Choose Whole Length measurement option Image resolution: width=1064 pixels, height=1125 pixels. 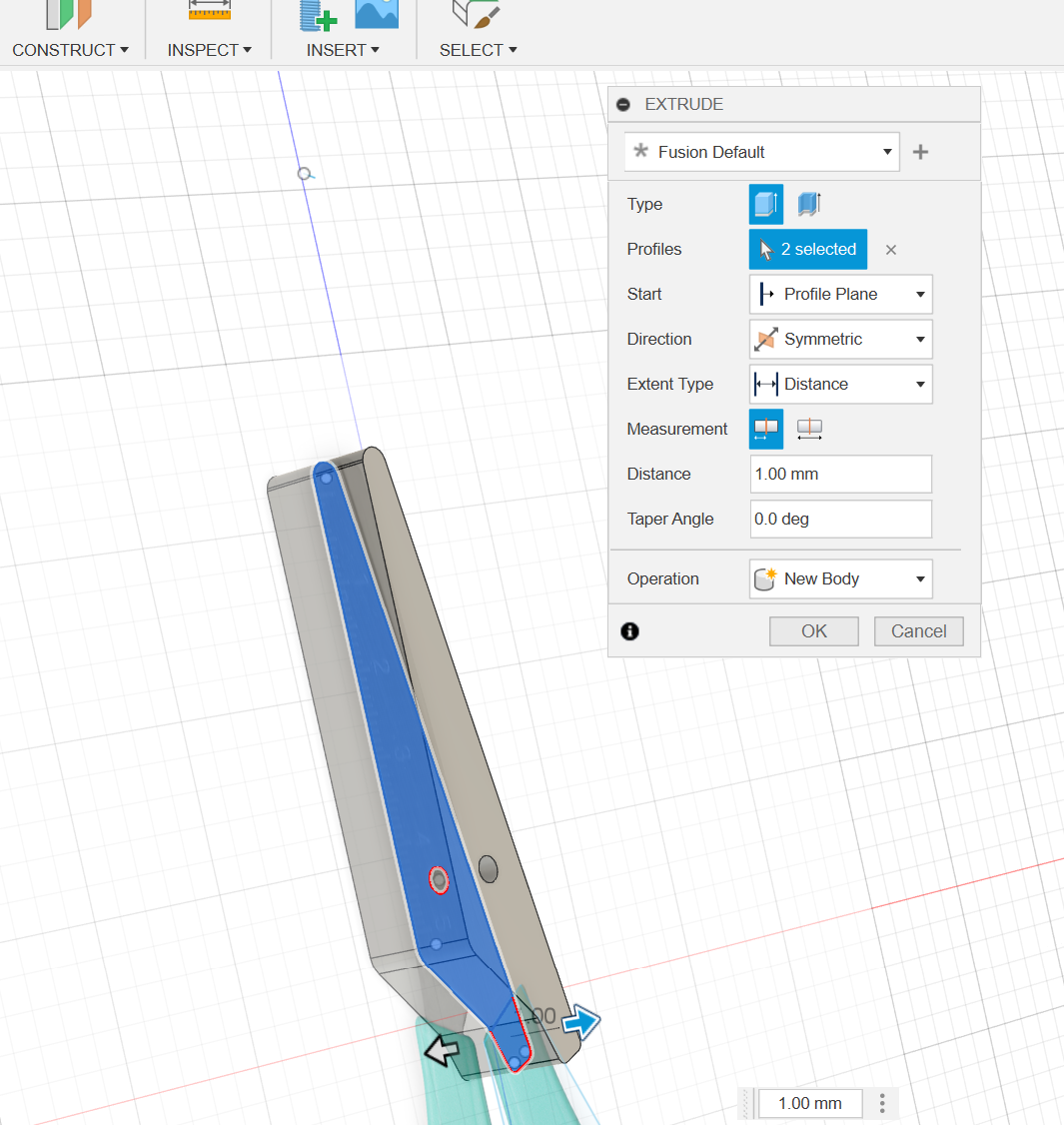coord(809,429)
